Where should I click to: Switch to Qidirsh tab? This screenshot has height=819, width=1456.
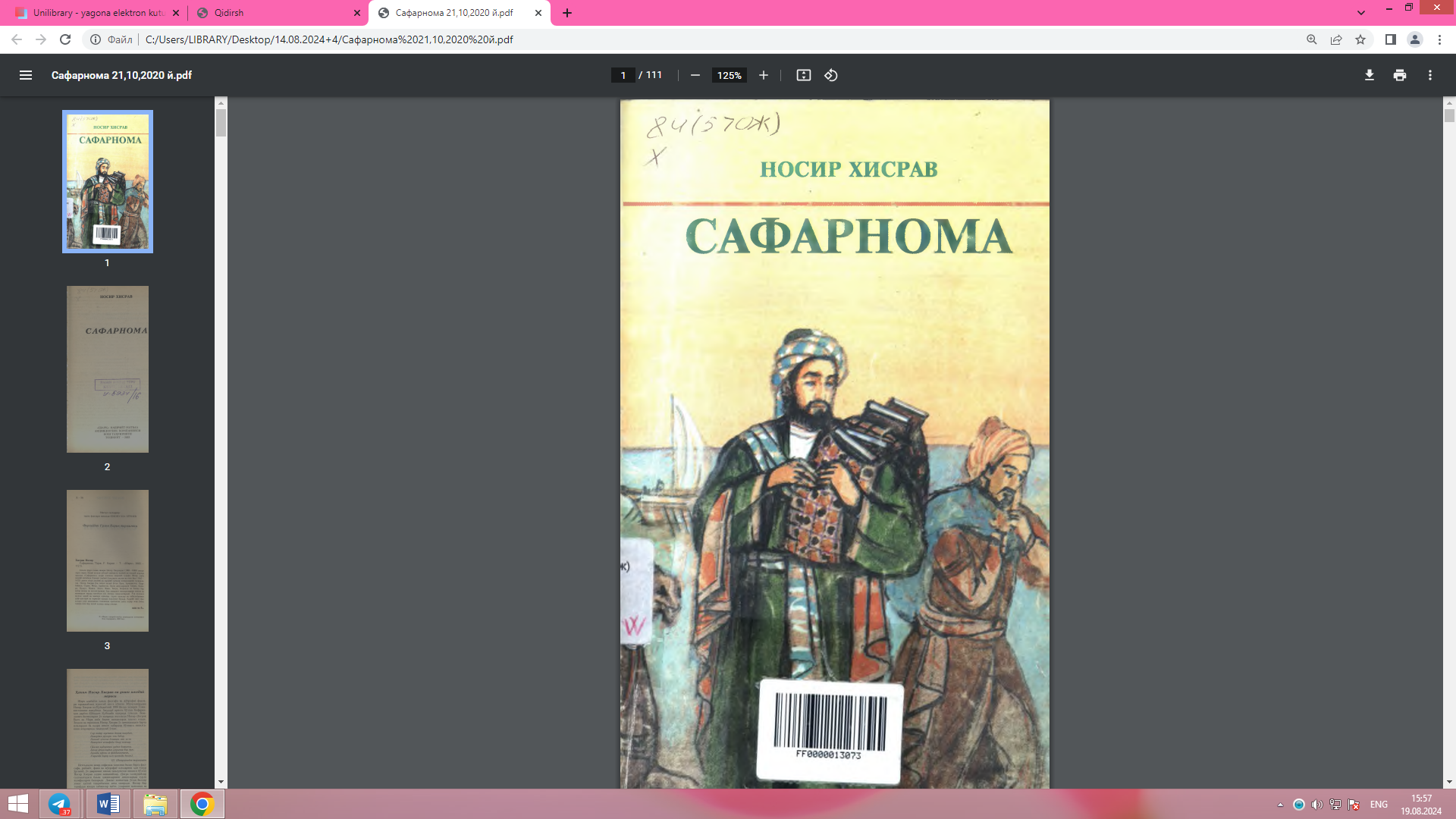[x=273, y=13]
